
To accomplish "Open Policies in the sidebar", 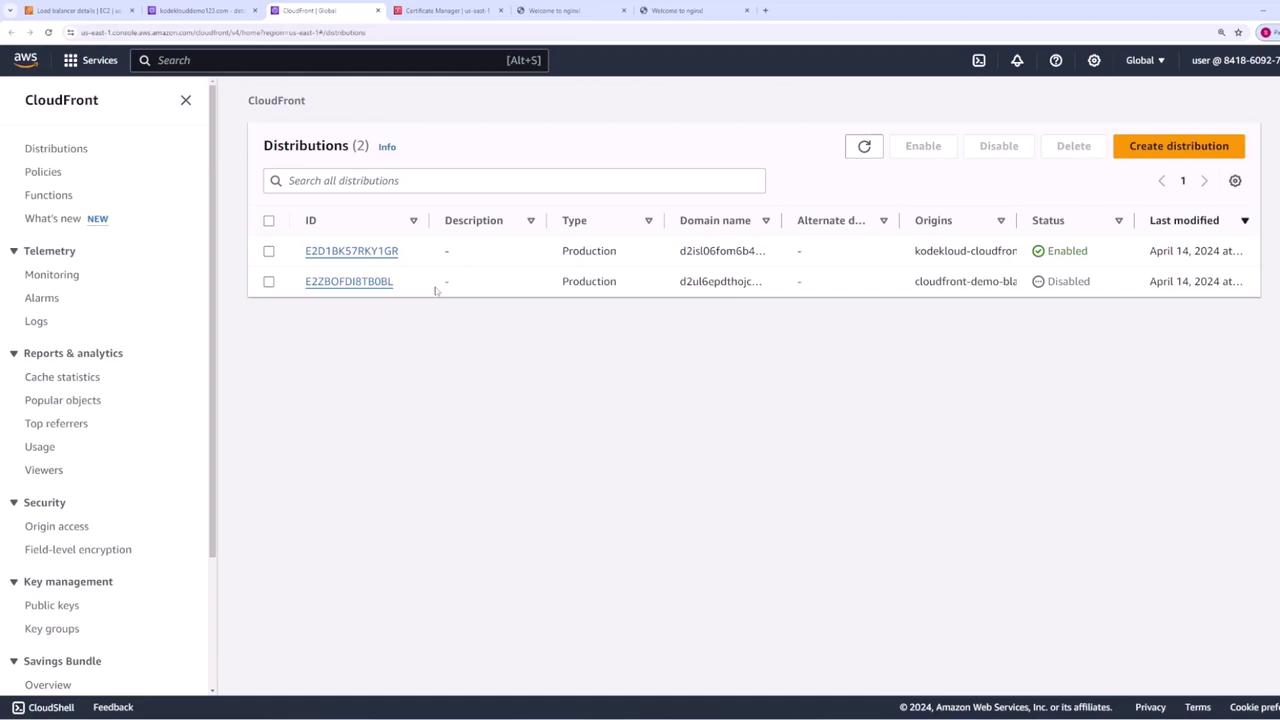I will [43, 172].
